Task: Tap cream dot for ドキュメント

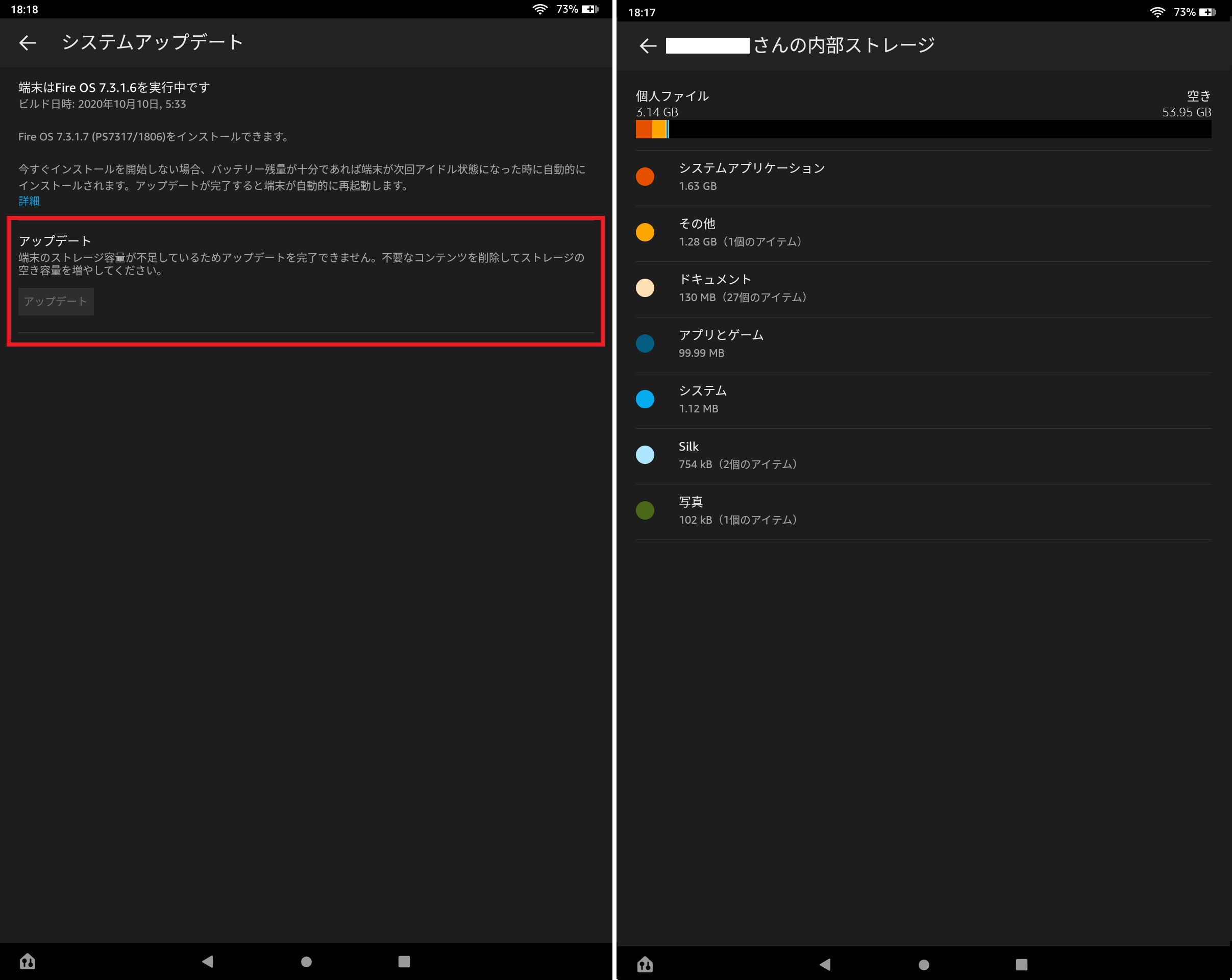Action: 645,287
